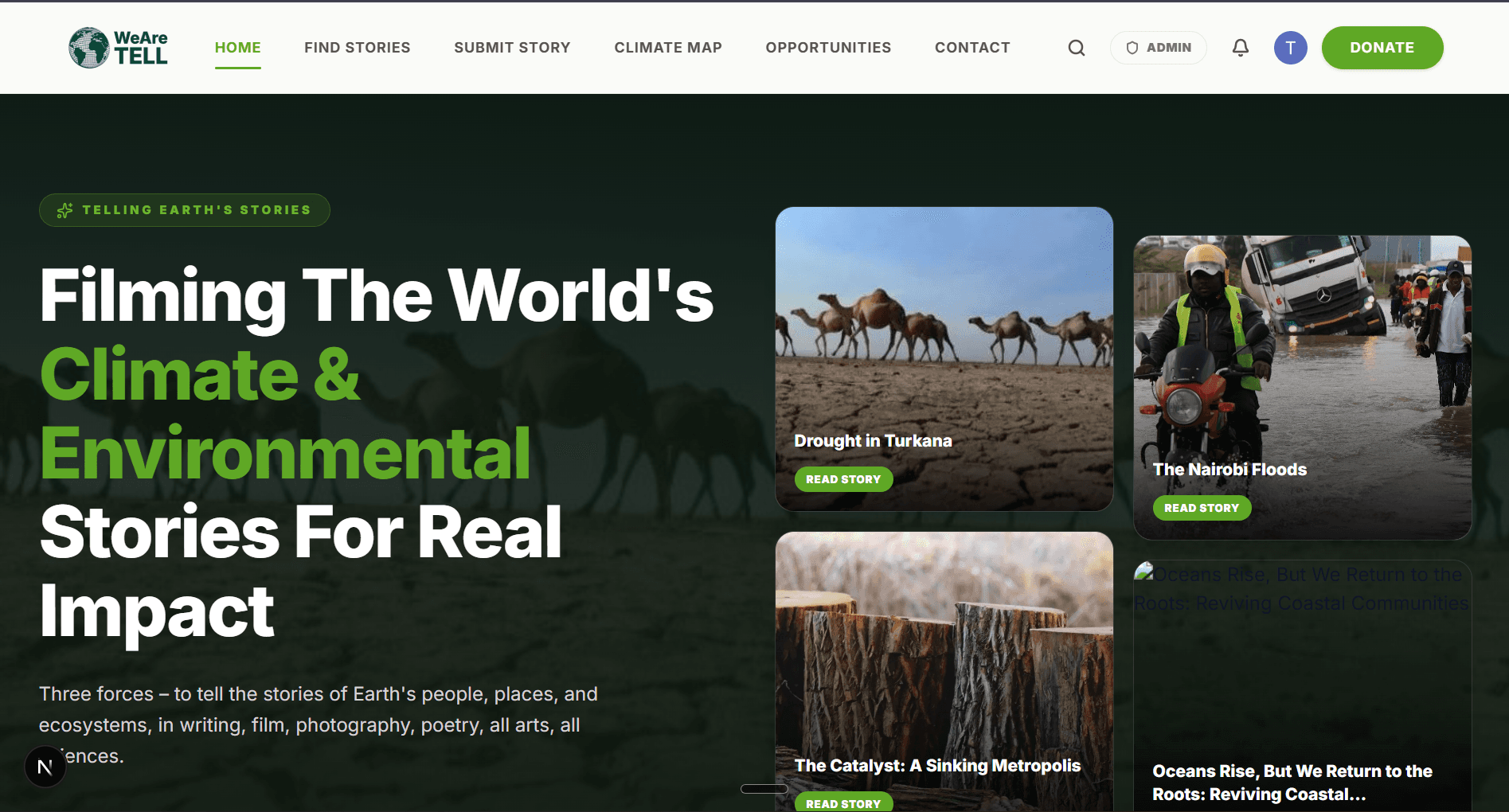Open the Contact page
1509x812 pixels.
point(972,48)
